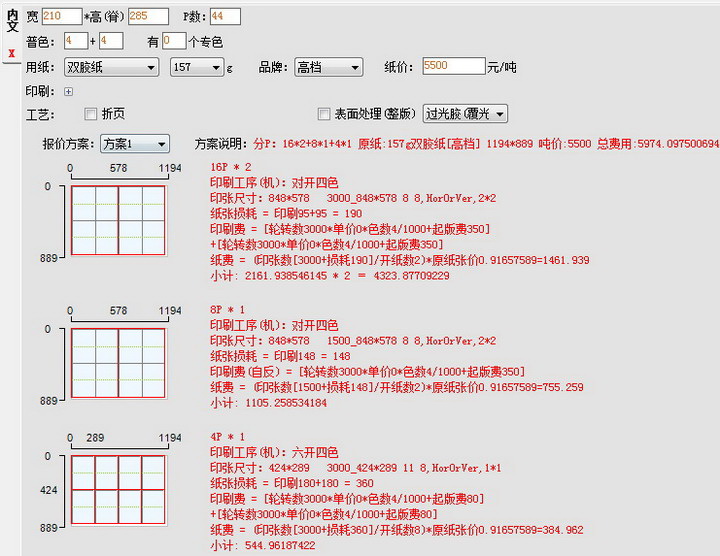
Task: Click the 高(脊) height input field
Action: (148, 17)
